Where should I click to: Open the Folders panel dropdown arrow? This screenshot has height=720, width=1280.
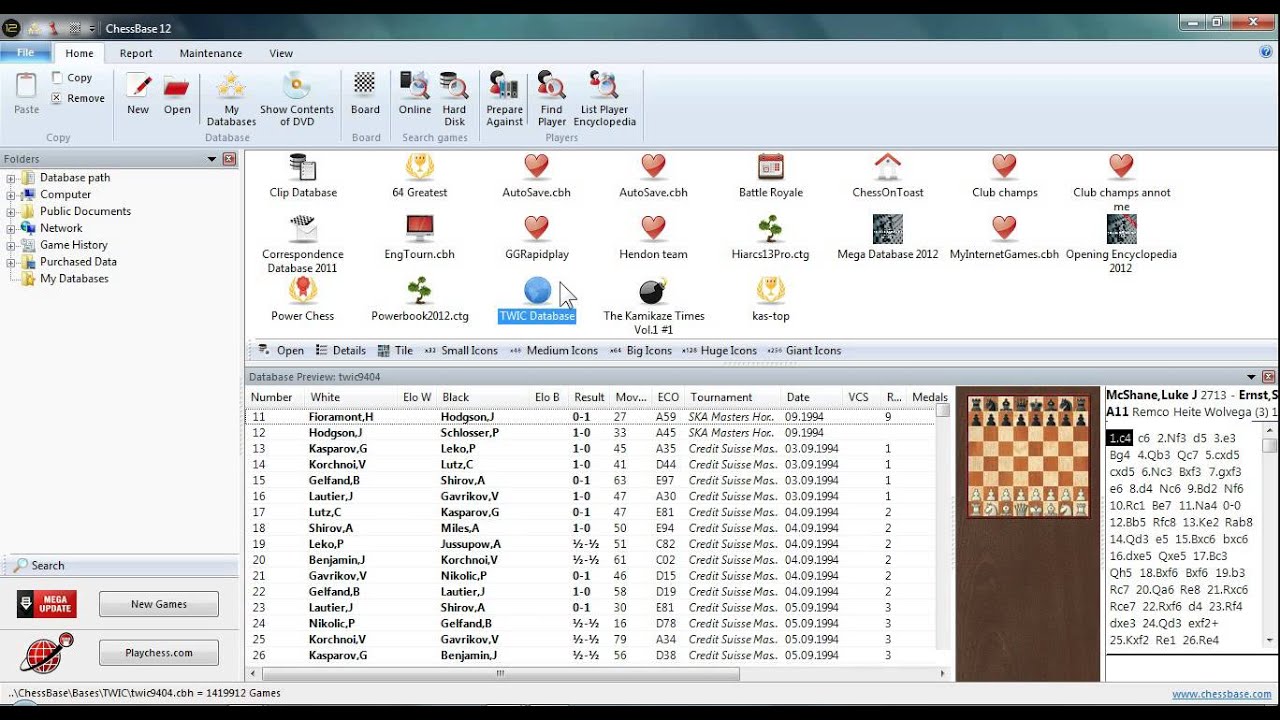click(x=212, y=159)
